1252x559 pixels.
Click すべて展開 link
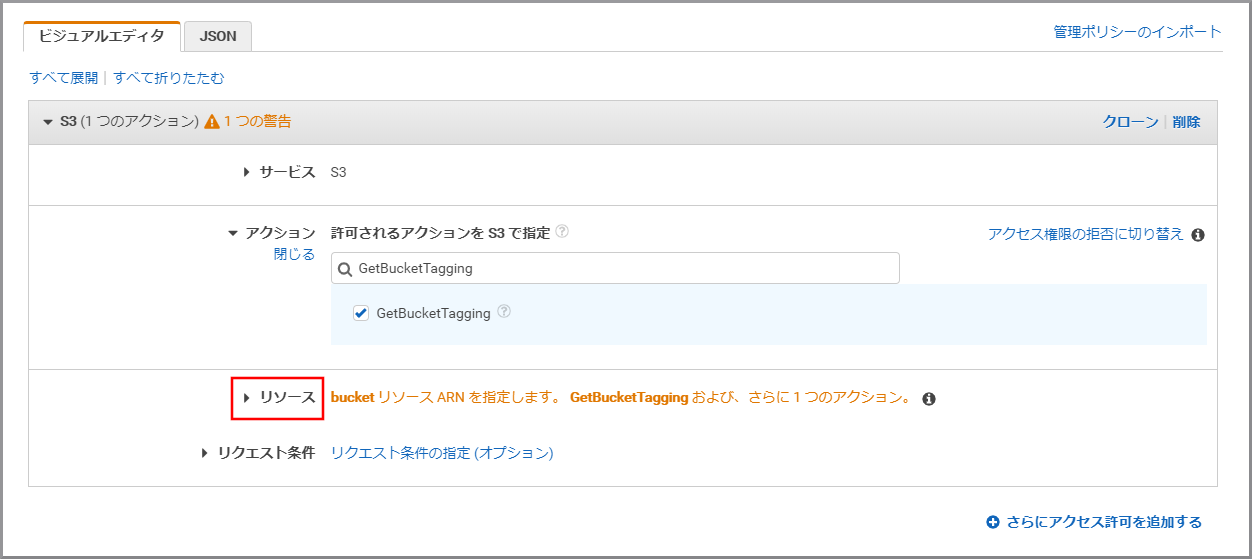64,77
